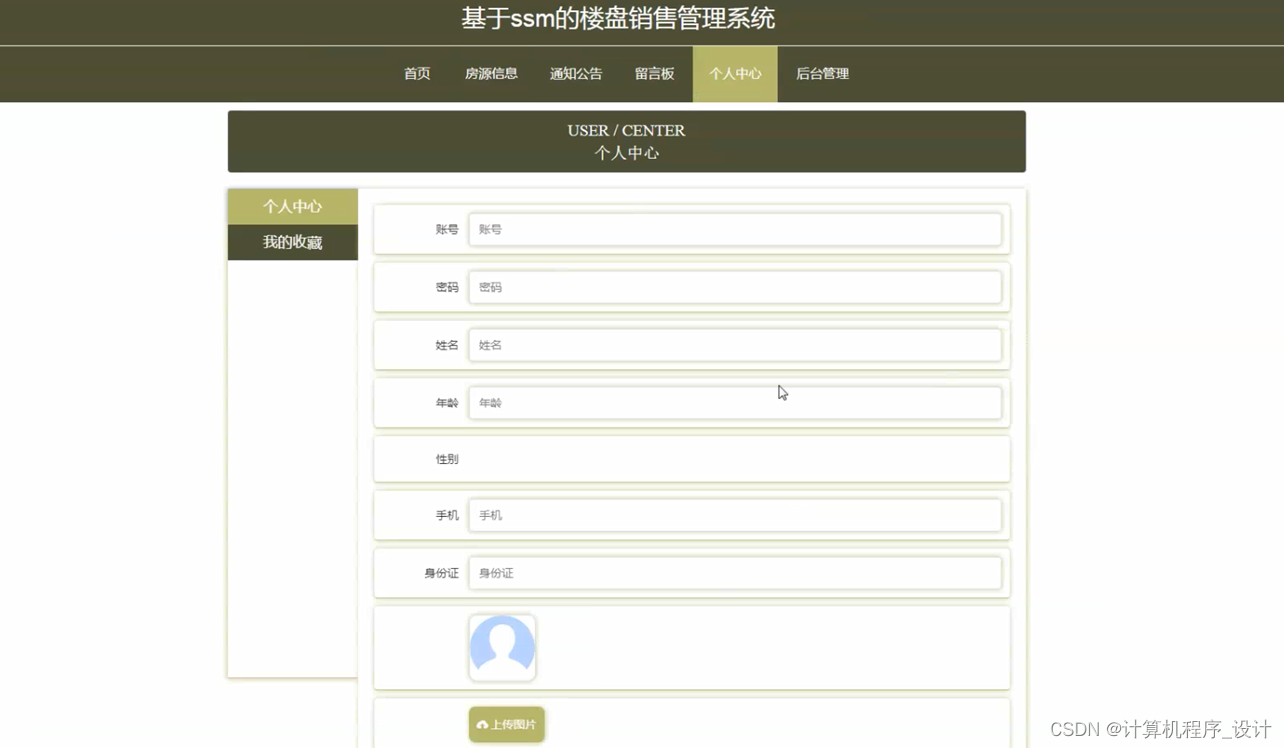The height and width of the screenshot is (748, 1287).
Task: Open the 首页 navigation item
Action: 417,74
